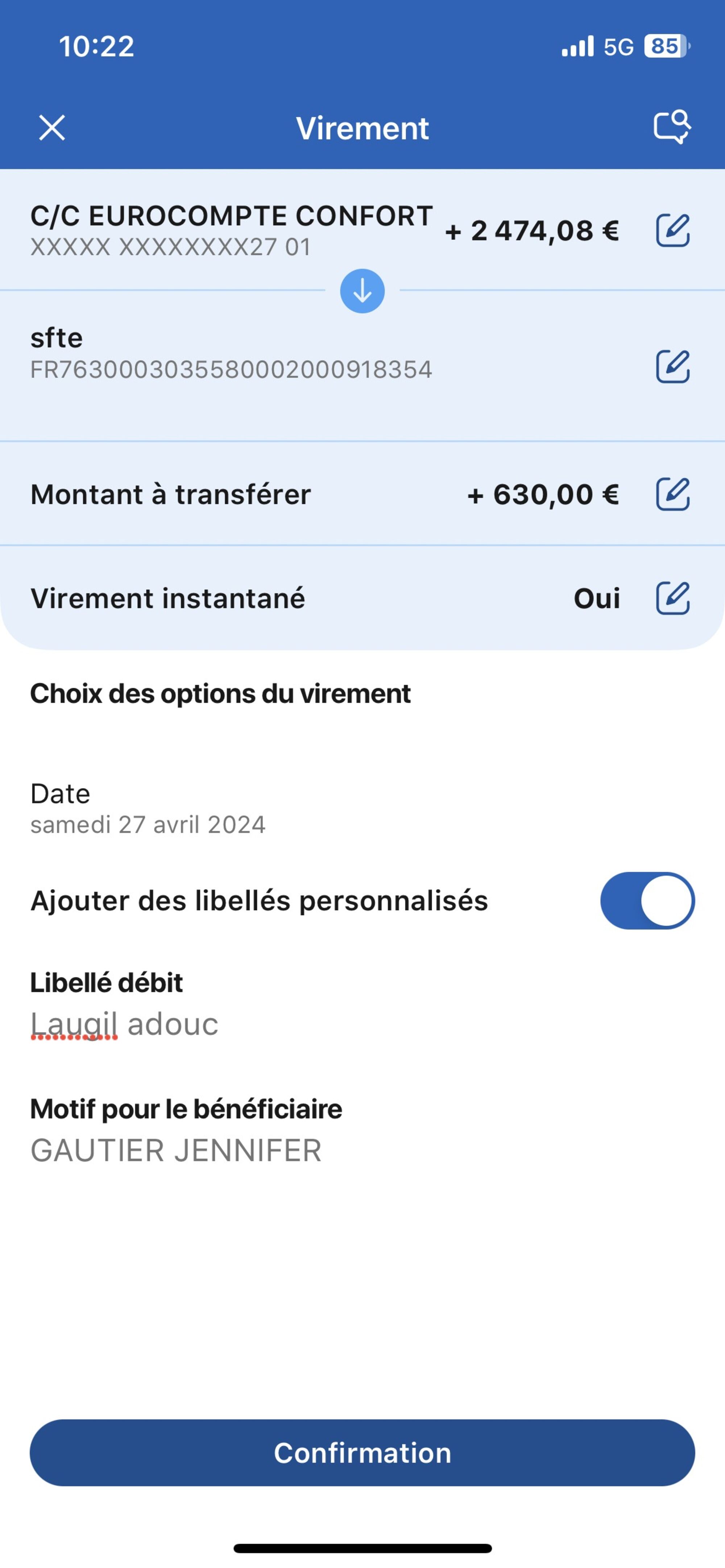
Task: Edit the Virement instantané setting
Action: click(672, 598)
